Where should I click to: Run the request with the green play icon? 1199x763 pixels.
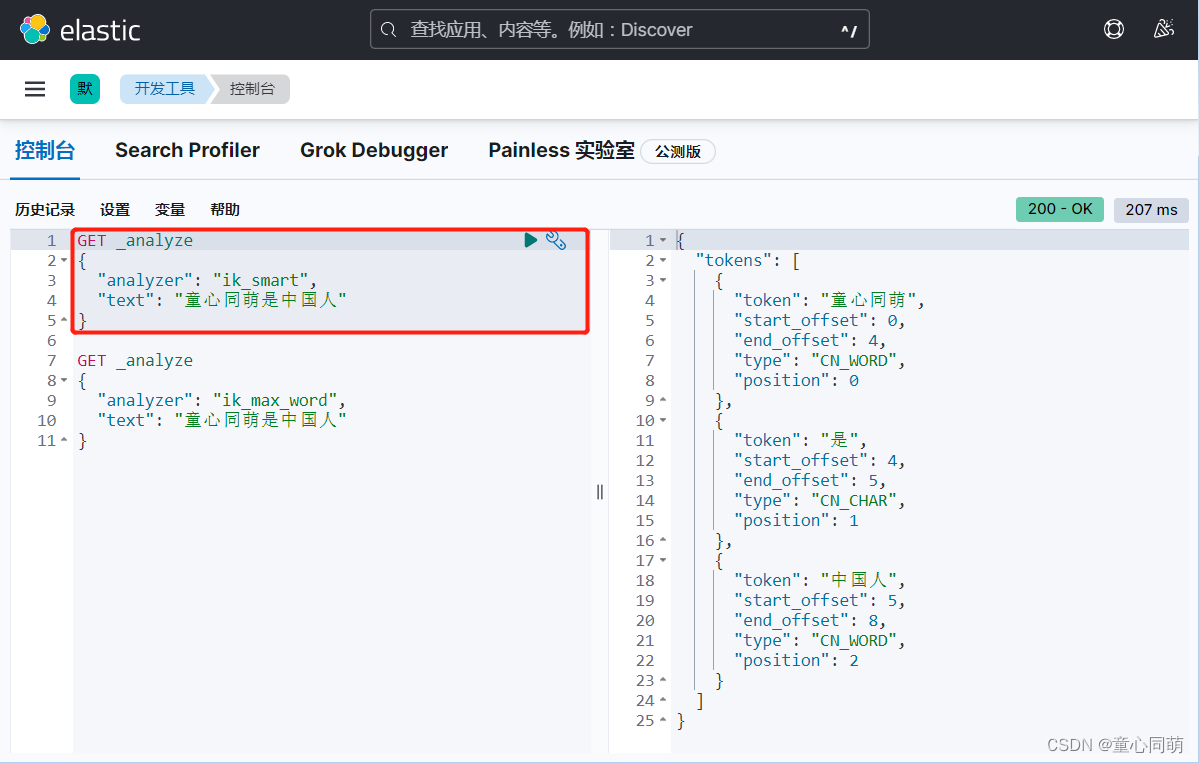[x=531, y=240]
